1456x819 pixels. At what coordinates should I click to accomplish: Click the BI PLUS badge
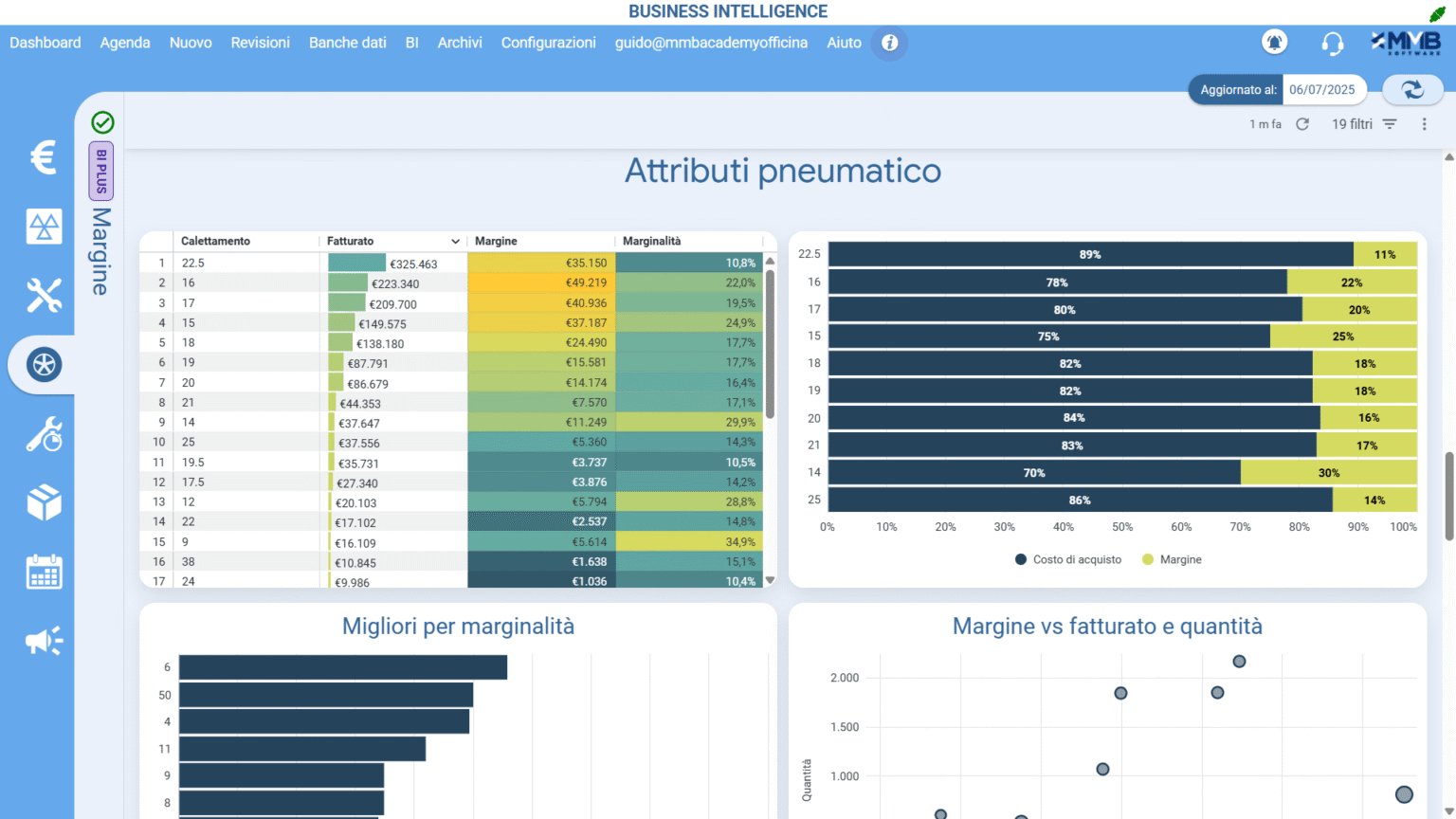pyautogui.click(x=101, y=172)
